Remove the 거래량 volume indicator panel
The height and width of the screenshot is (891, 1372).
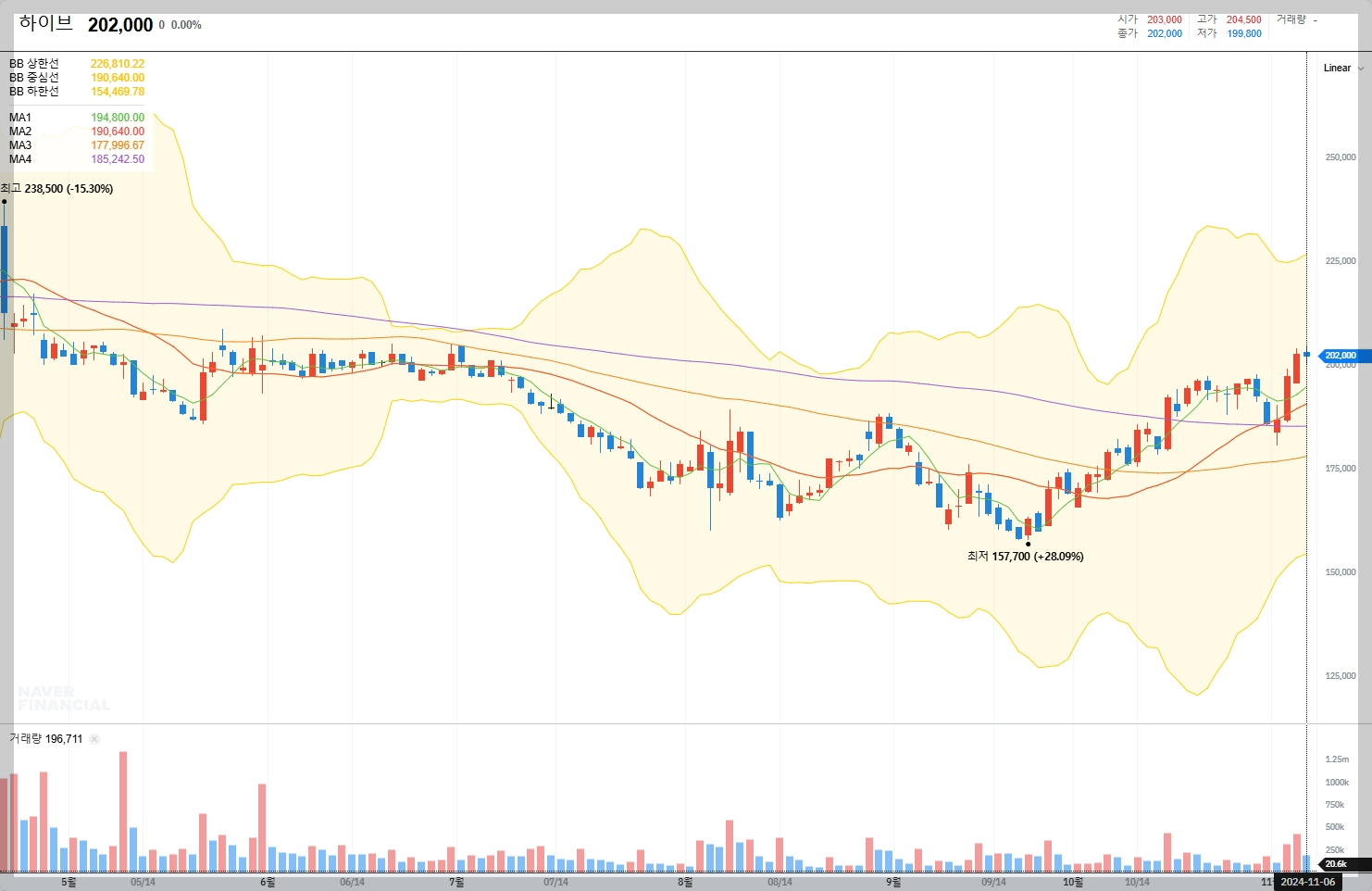pos(94,739)
